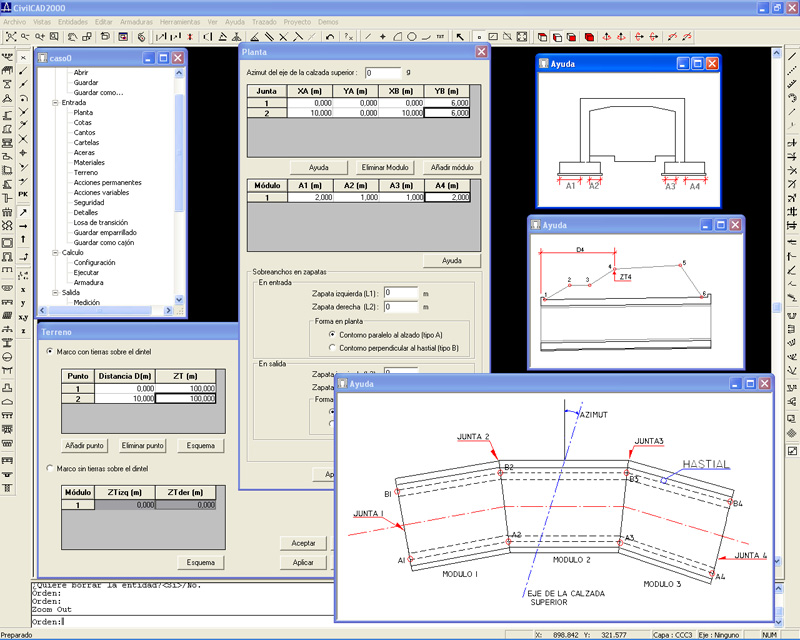The width and height of the screenshot is (800, 640).
Task: Choose 'Contorno perpendicular al hastial (tipo B)'
Action: point(333,348)
